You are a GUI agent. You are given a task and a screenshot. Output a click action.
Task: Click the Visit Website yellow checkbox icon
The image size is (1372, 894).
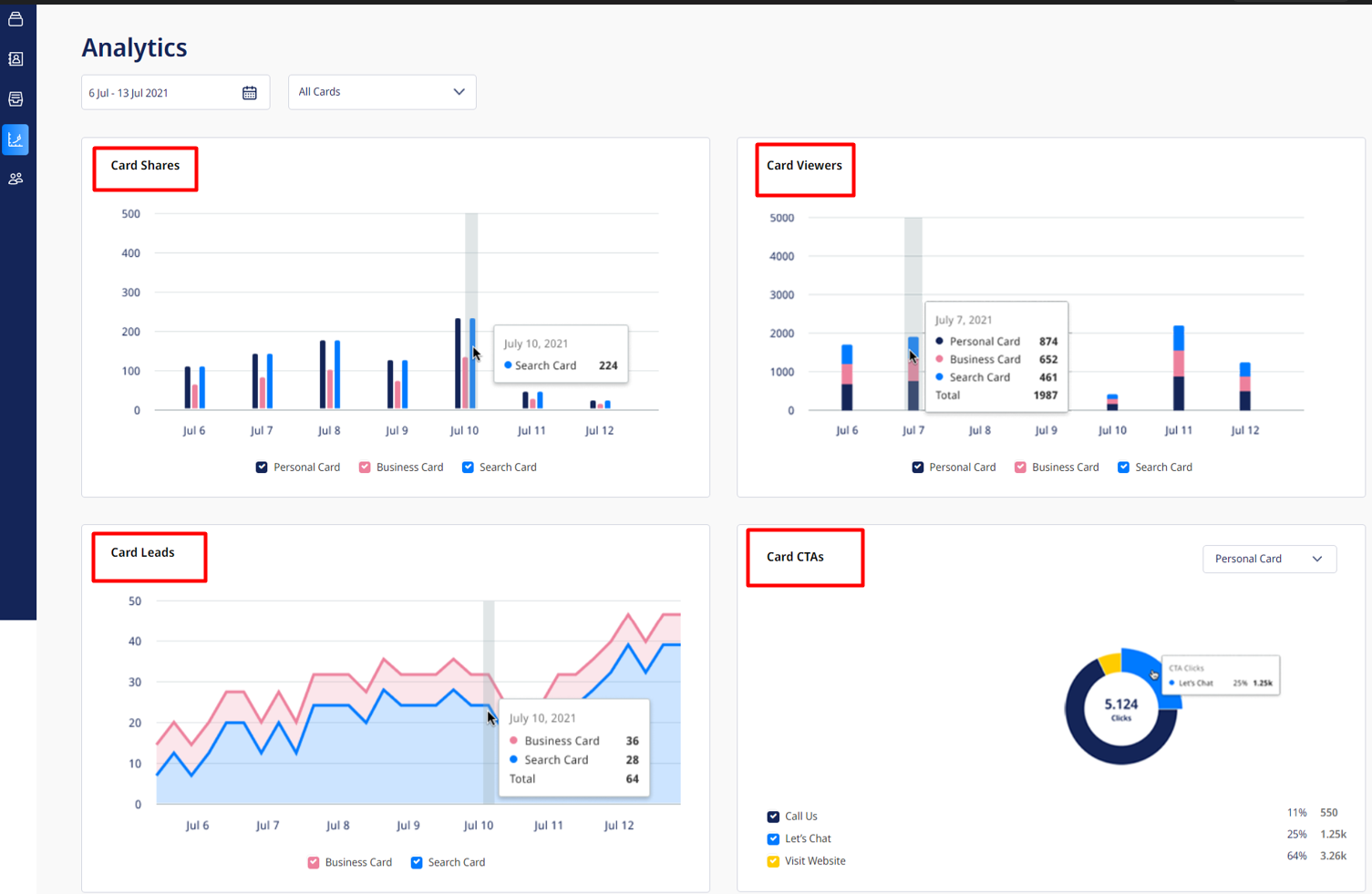coord(773,861)
